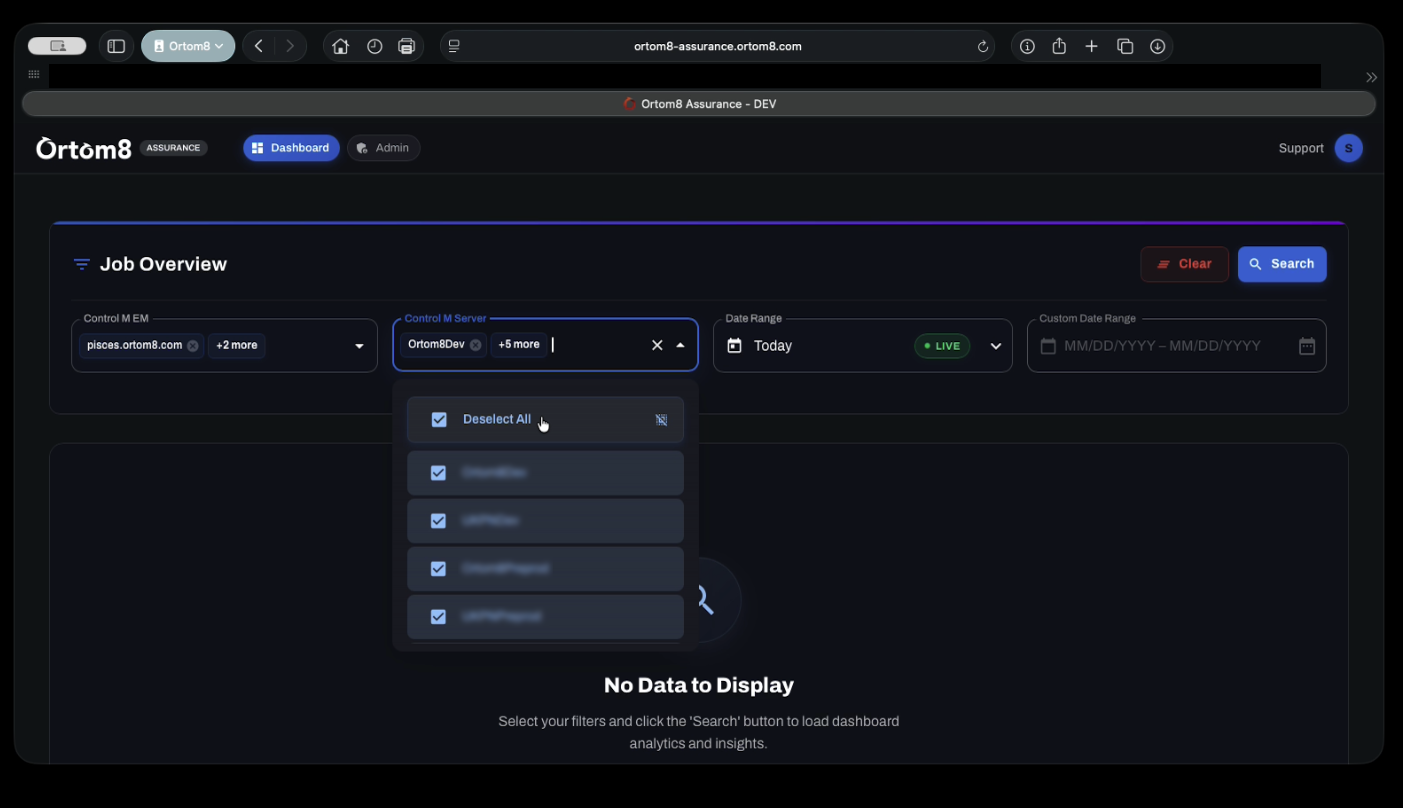1403x808 pixels.
Task: Open a new tab with the plus icon
Action: pos(1091,46)
